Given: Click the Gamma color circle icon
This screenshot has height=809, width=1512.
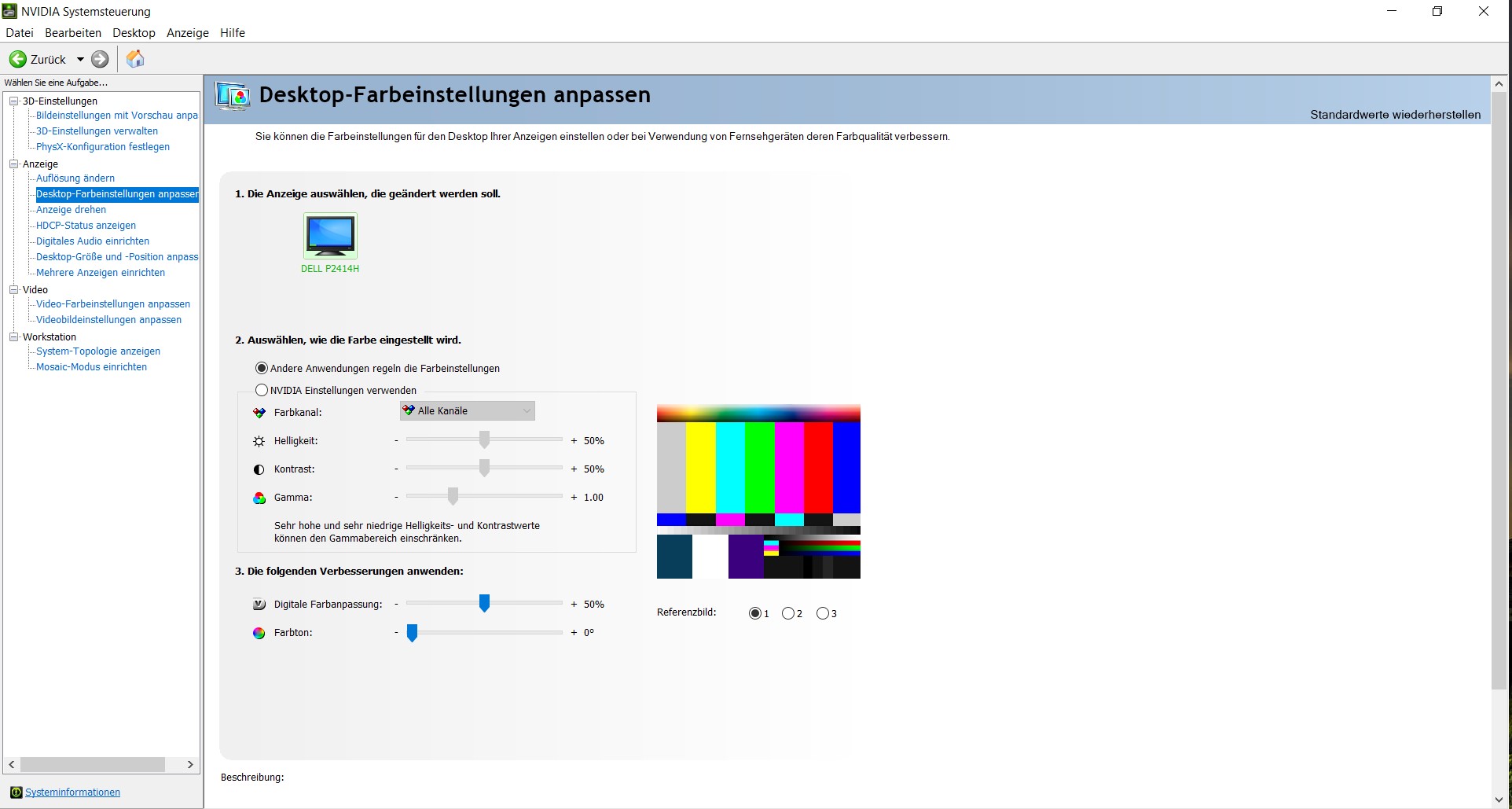Looking at the screenshot, I should (x=259, y=498).
